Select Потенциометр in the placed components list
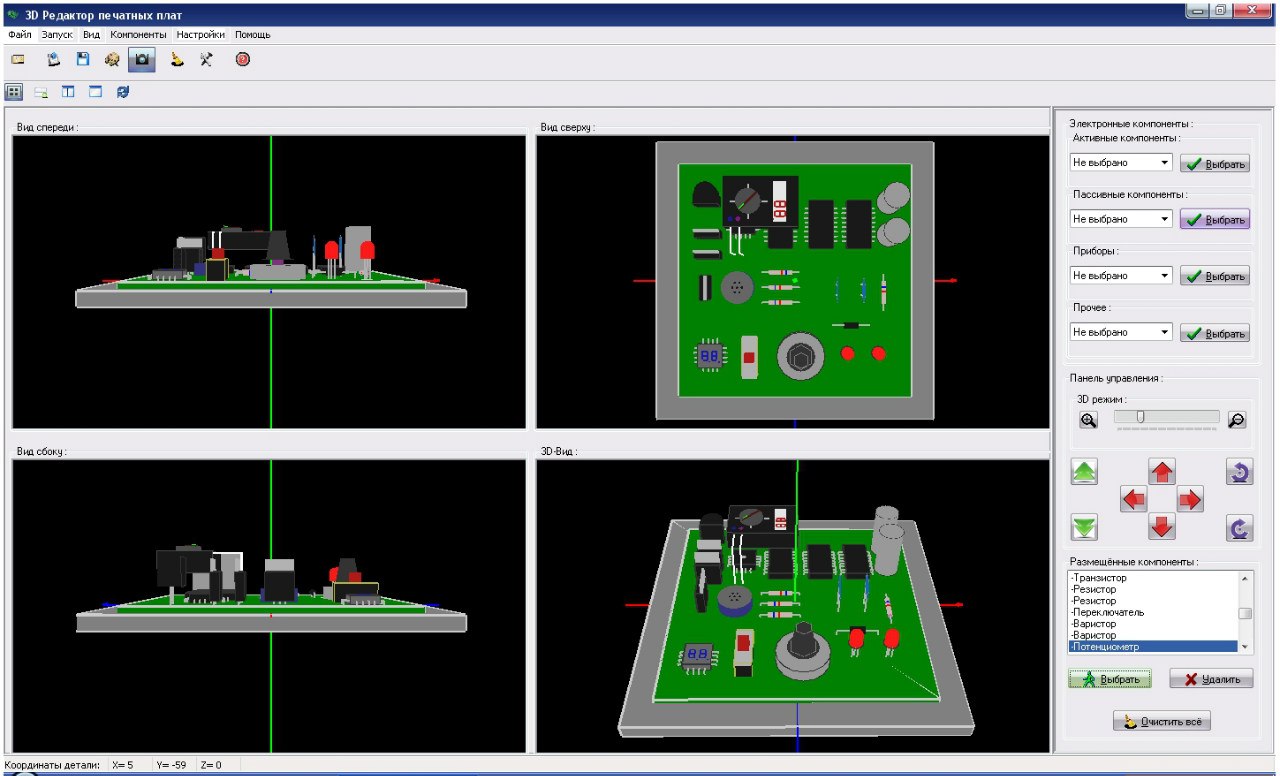 click(1153, 647)
